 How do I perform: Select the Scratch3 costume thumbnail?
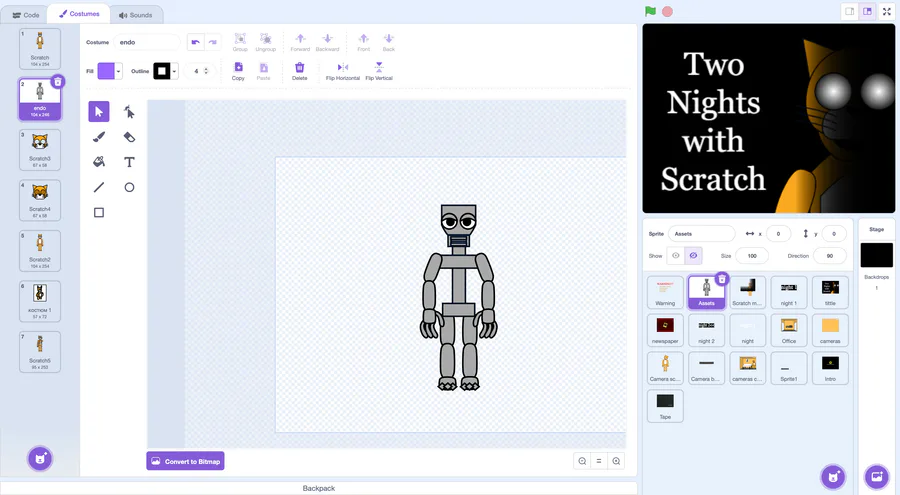[40, 150]
